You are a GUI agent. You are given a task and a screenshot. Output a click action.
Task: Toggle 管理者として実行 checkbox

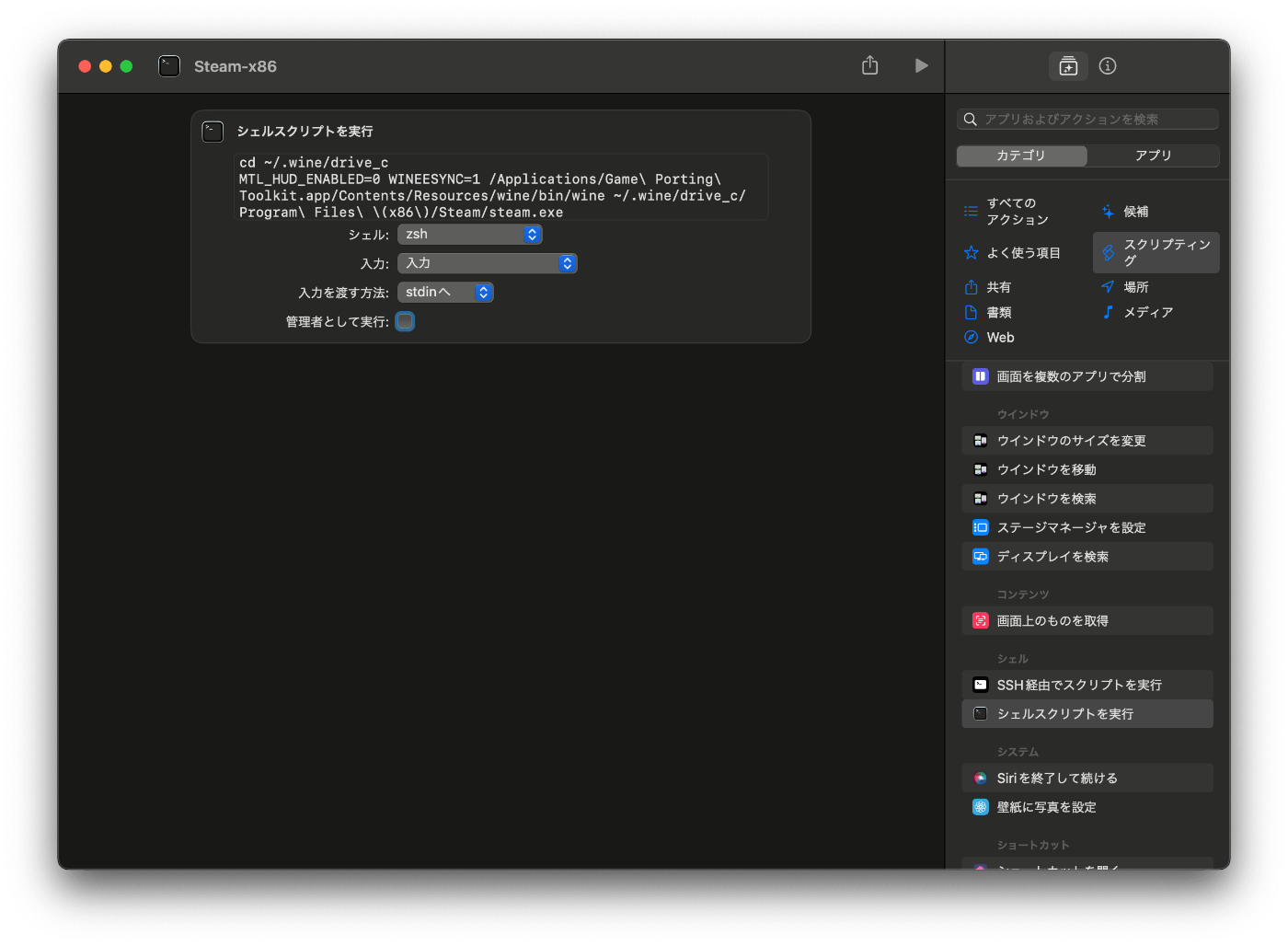pos(405,321)
